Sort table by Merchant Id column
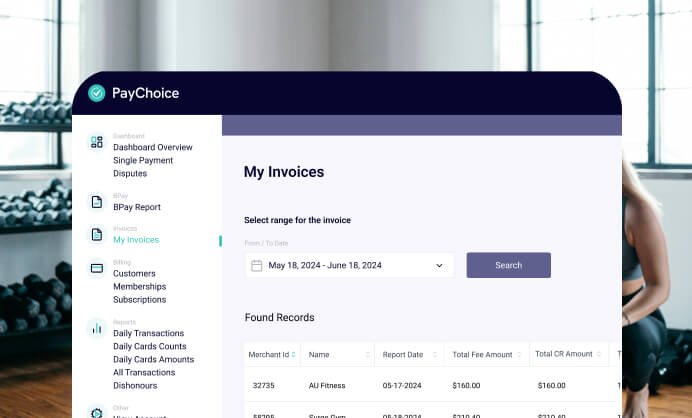The image size is (692, 418). tap(271, 354)
